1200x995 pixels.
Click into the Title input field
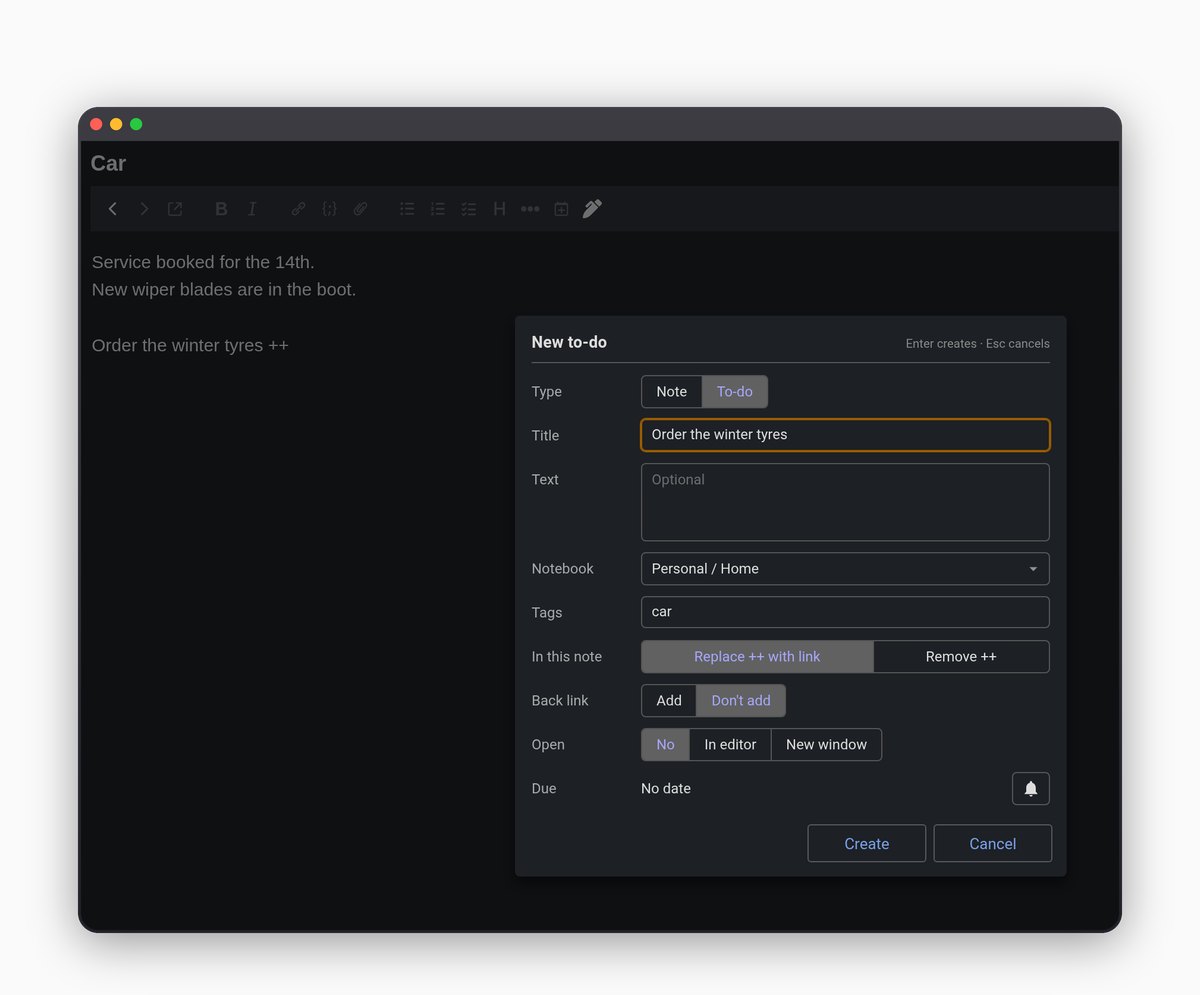pyautogui.click(x=845, y=435)
